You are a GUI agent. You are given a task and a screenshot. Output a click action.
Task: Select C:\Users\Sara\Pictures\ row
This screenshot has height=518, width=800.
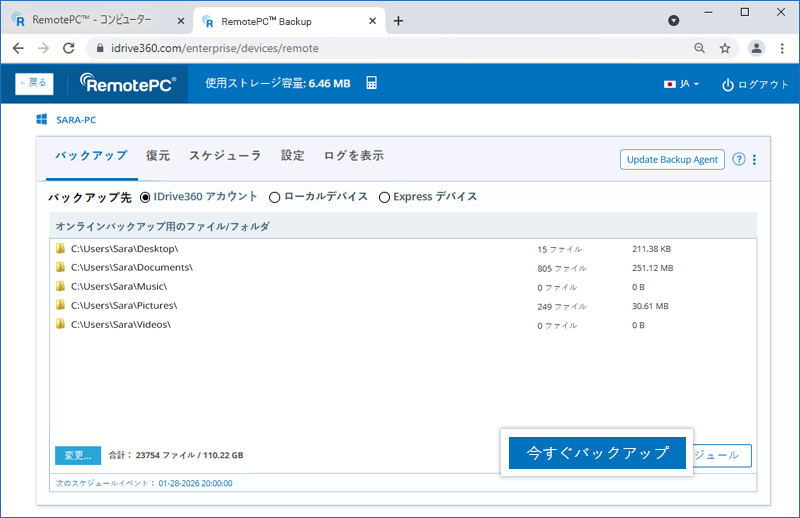pyautogui.click(x=403, y=305)
